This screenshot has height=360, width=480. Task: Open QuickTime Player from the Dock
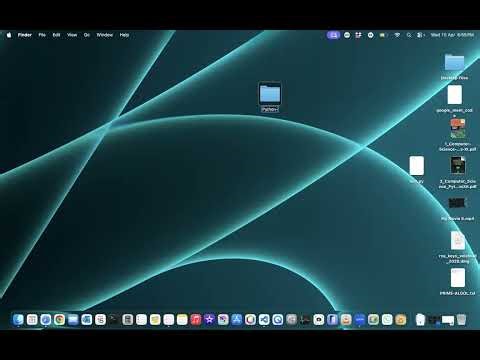click(278, 320)
